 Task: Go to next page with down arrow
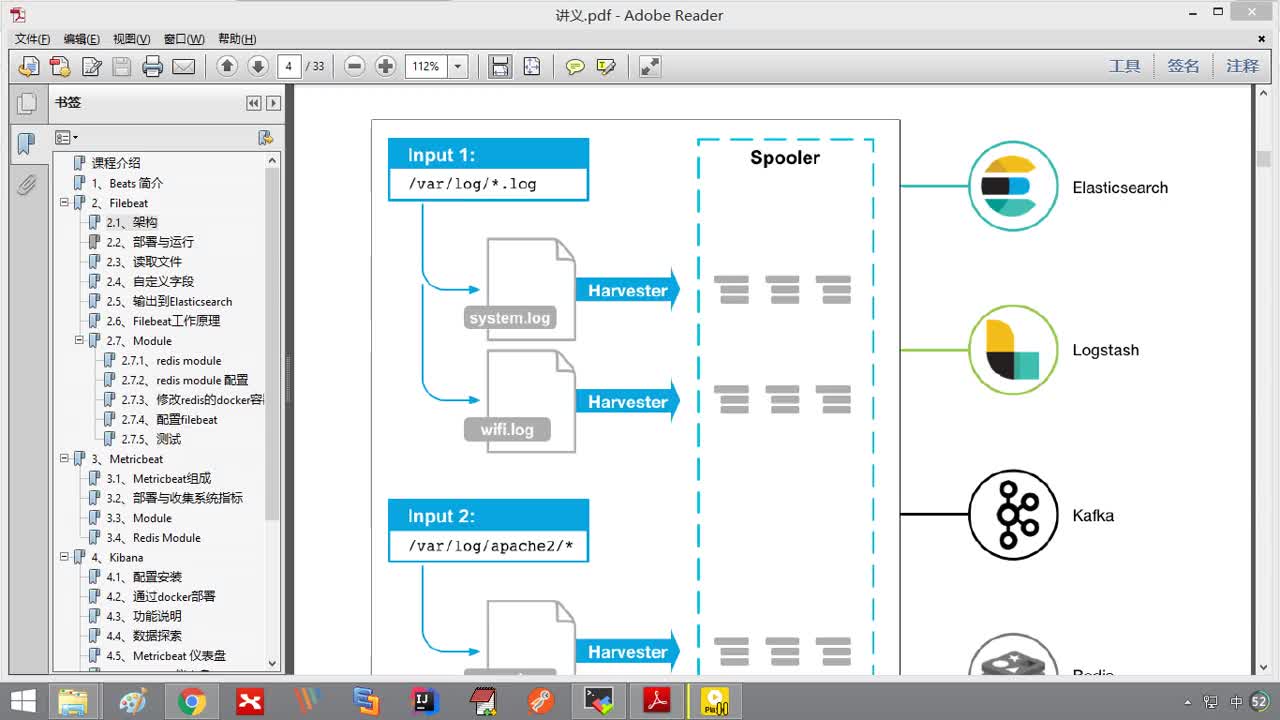pyautogui.click(x=258, y=67)
